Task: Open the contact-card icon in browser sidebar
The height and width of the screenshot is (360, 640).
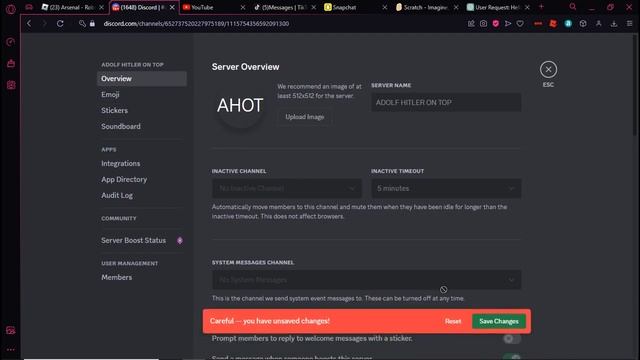Action: click(11, 85)
